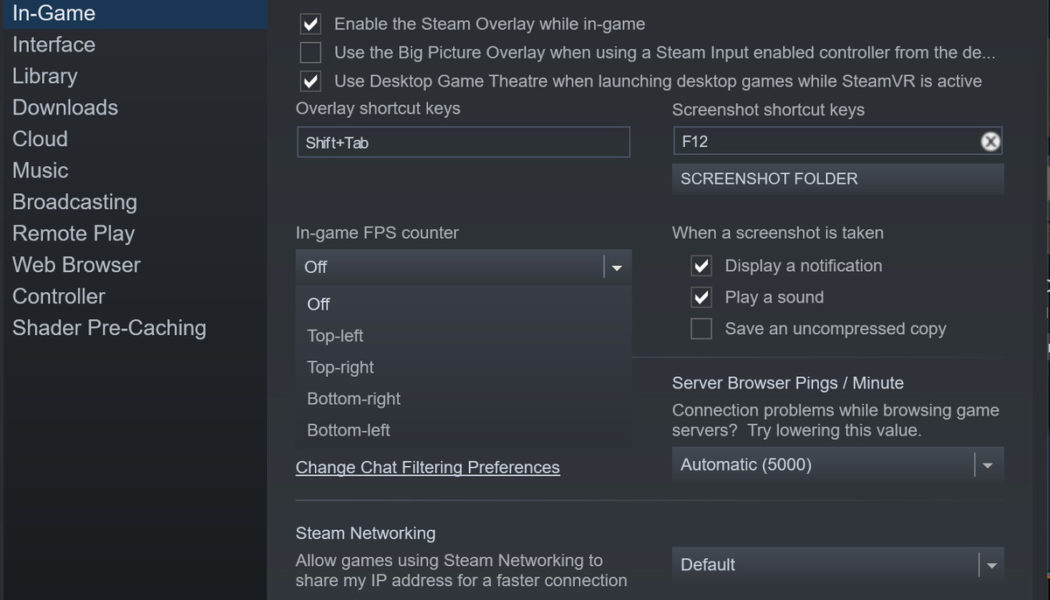Open Change Chat Filtering Preferences
Viewport: 1050px width, 600px height.
pyautogui.click(x=427, y=467)
